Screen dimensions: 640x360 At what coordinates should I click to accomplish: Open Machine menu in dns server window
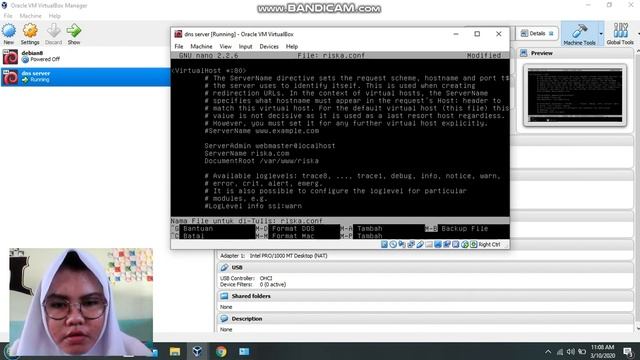[x=201, y=47]
